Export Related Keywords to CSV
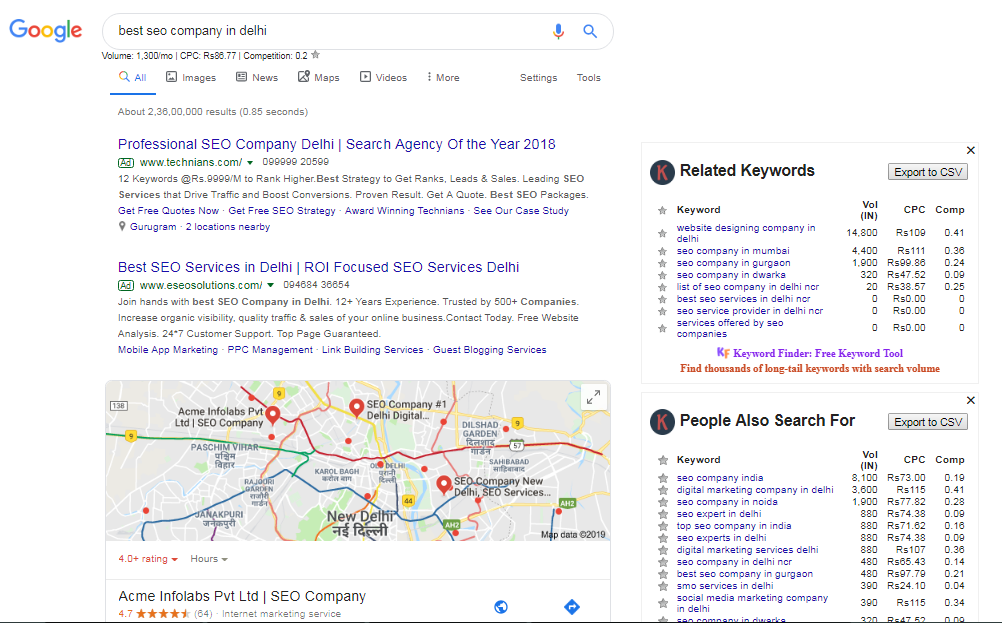 pos(928,172)
